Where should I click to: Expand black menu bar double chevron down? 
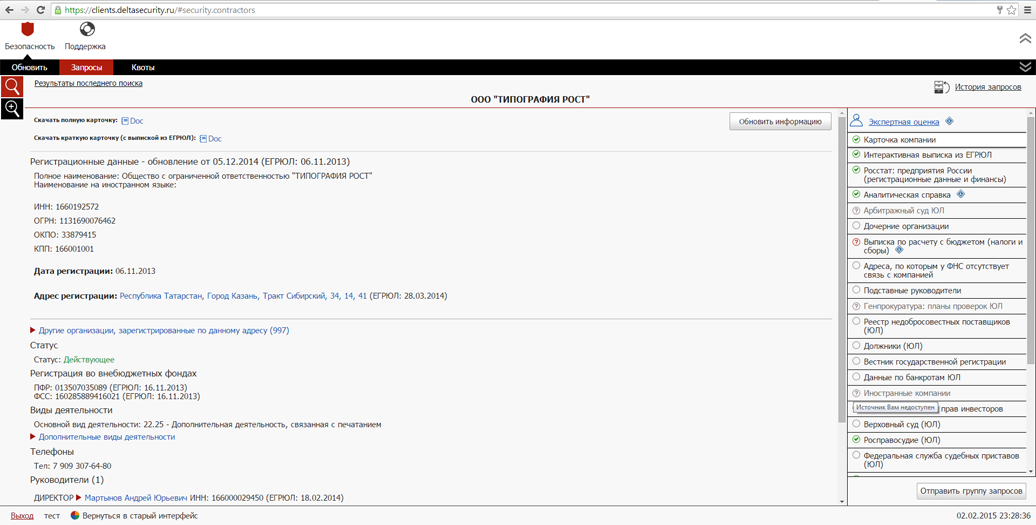pos(1025,67)
